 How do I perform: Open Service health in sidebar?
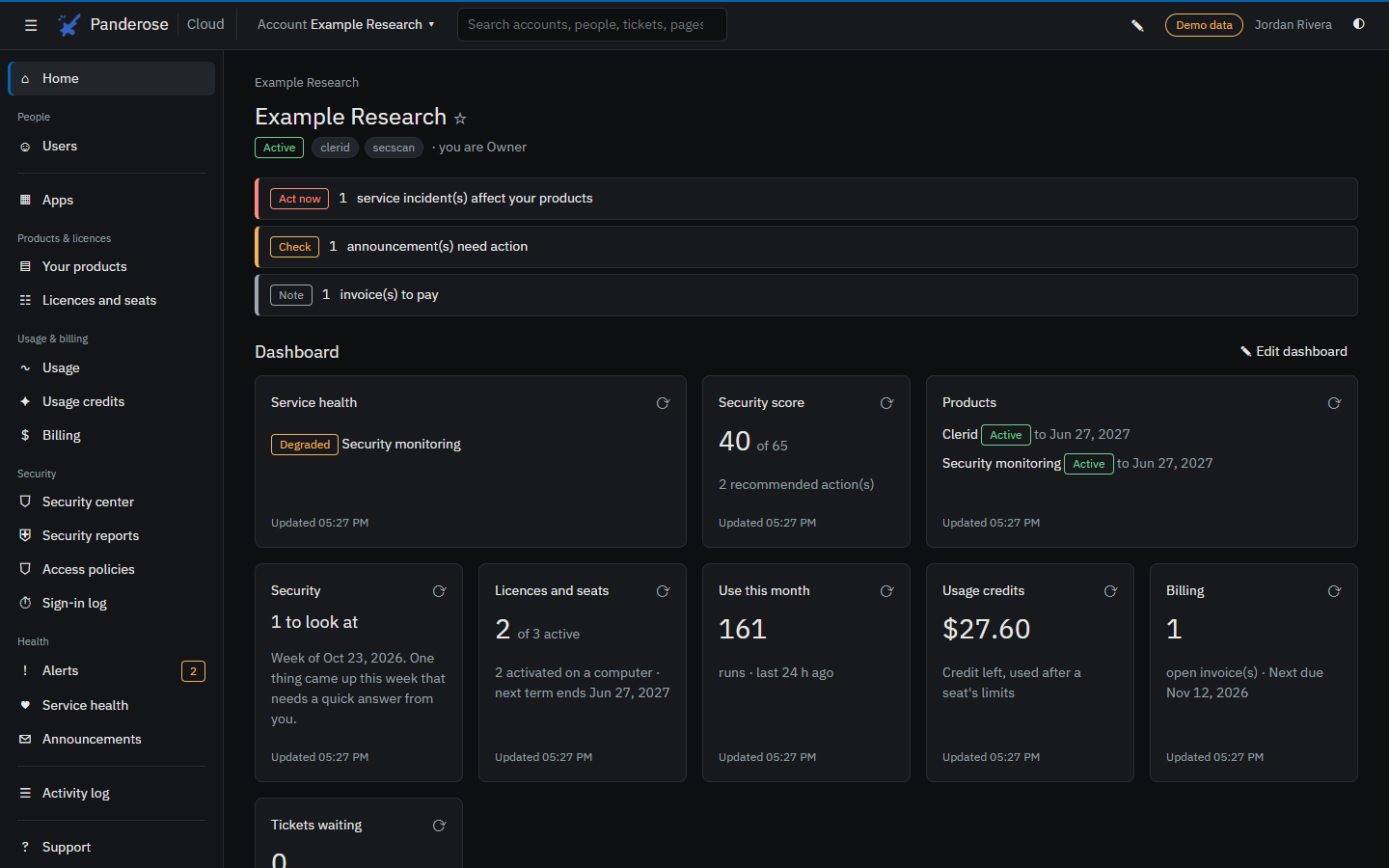pyautogui.click(x=111, y=706)
